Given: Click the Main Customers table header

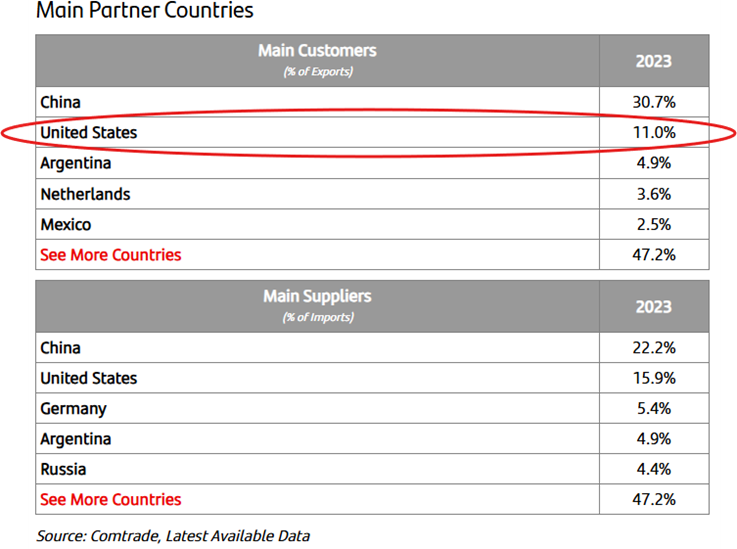Looking at the screenshot, I should click(x=317, y=60).
